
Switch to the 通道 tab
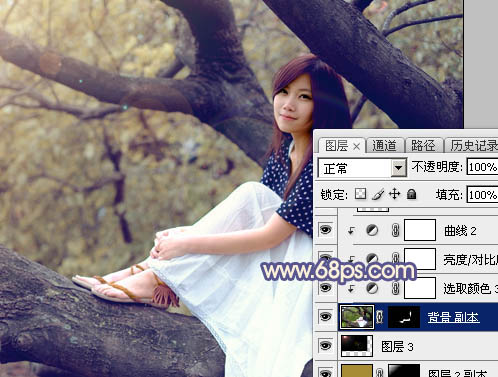[x=384, y=146]
